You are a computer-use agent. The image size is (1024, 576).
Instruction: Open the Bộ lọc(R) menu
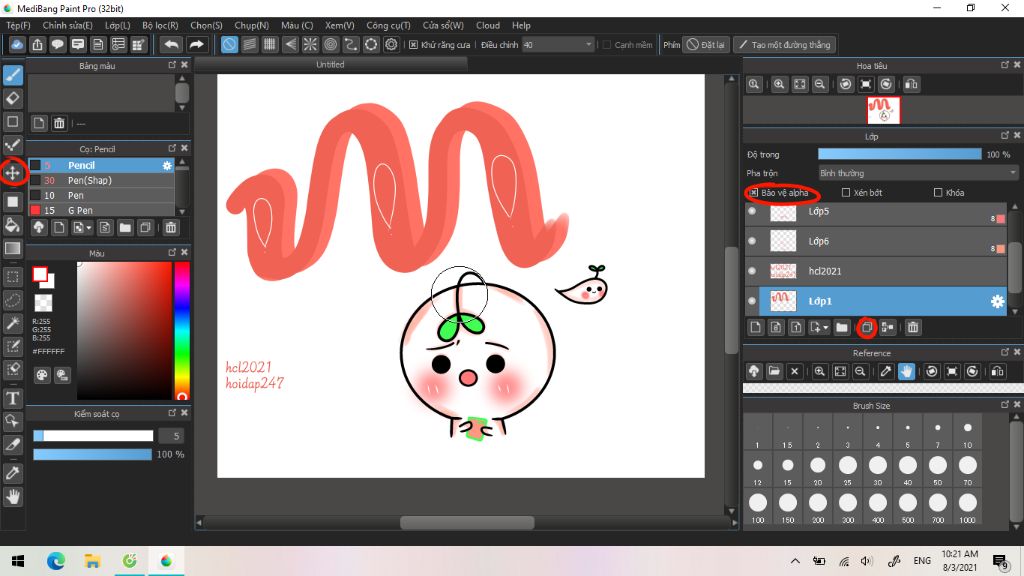click(160, 25)
